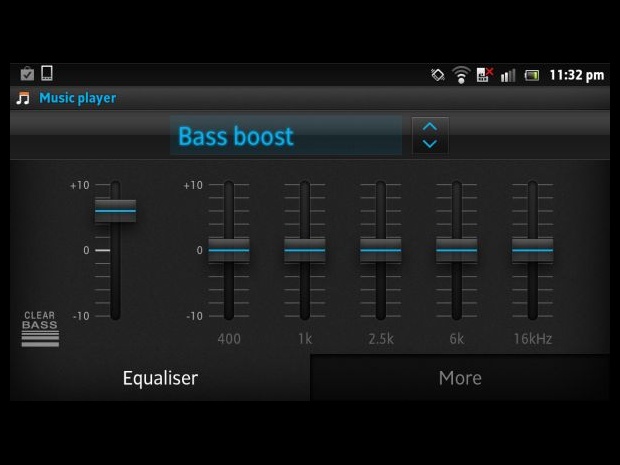Click the 6k band slider handle

click(457, 250)
